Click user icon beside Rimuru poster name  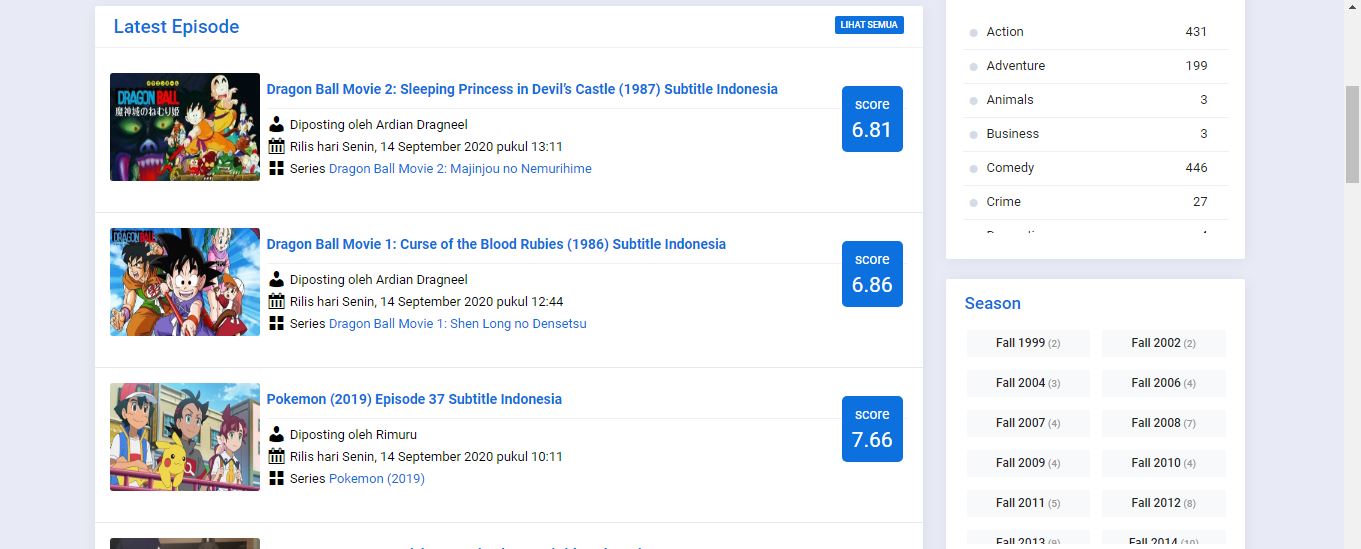(x=277, y=434)
